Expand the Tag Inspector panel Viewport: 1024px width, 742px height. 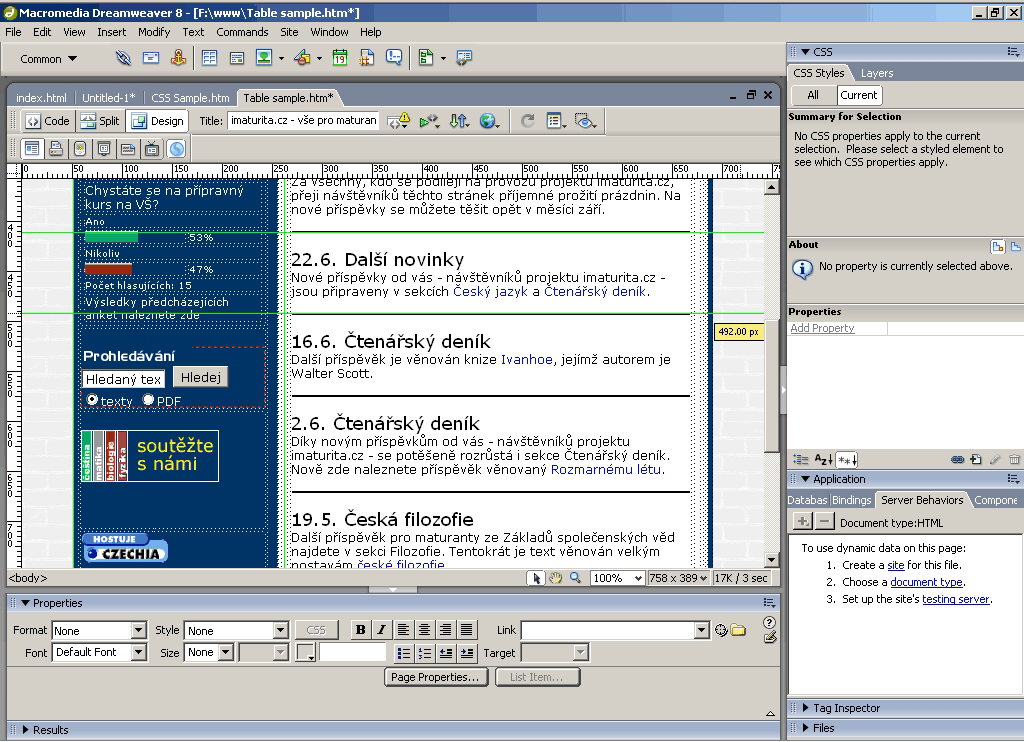805,708
